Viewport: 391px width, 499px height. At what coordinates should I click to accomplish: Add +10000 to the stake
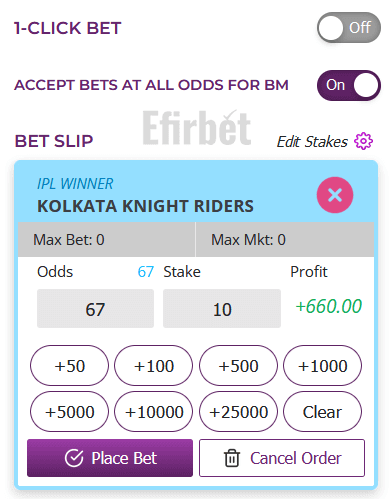point(153,412)
